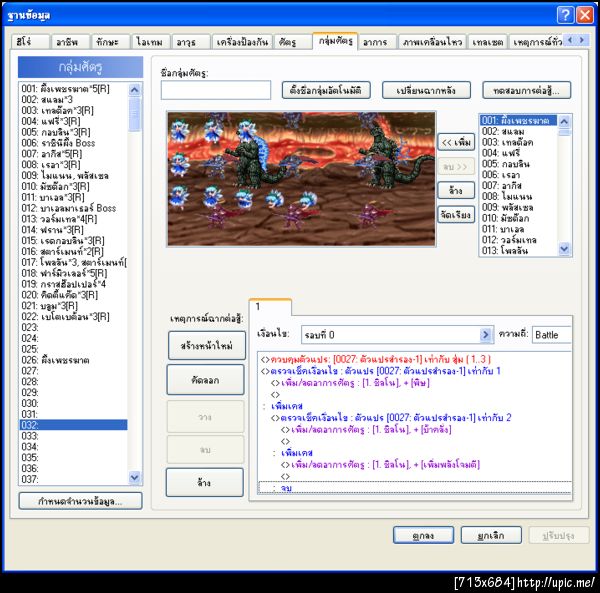Switch to the ฮีโร่ tab
The image size is (600, 593).
[x=30, y=42]
